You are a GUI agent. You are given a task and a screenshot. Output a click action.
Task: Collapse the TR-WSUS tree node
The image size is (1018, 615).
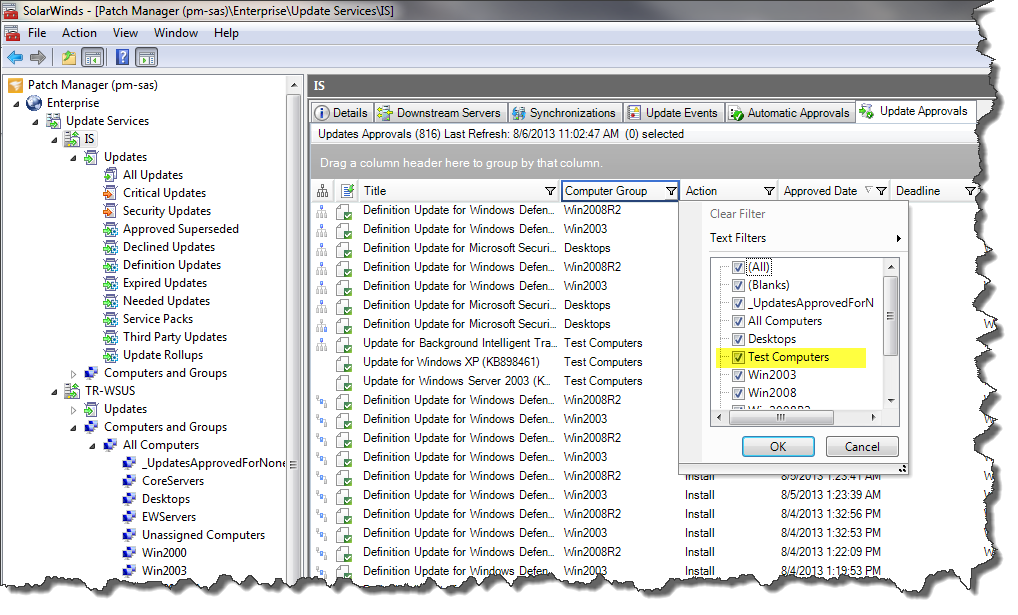click(x=55, y=392)
